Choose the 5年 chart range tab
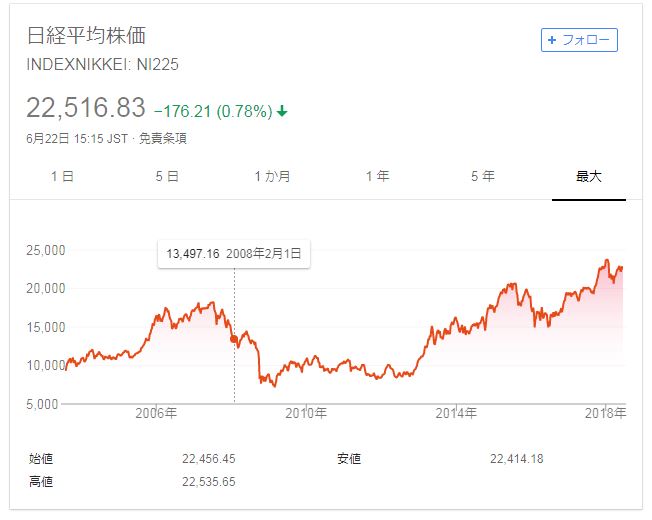 (x=483, y=176)
